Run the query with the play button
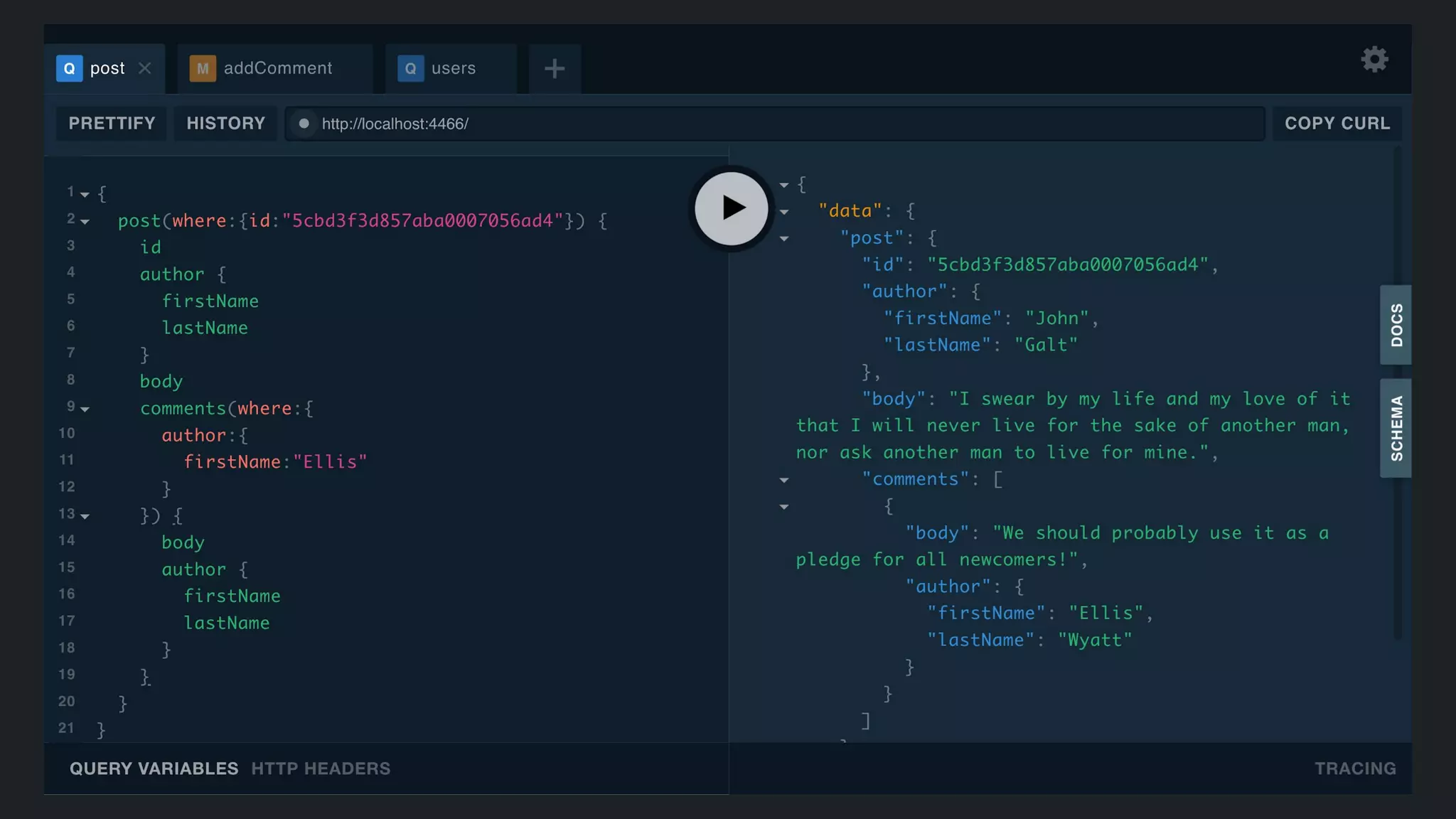The image size is (1456, 819). point(731,208)
